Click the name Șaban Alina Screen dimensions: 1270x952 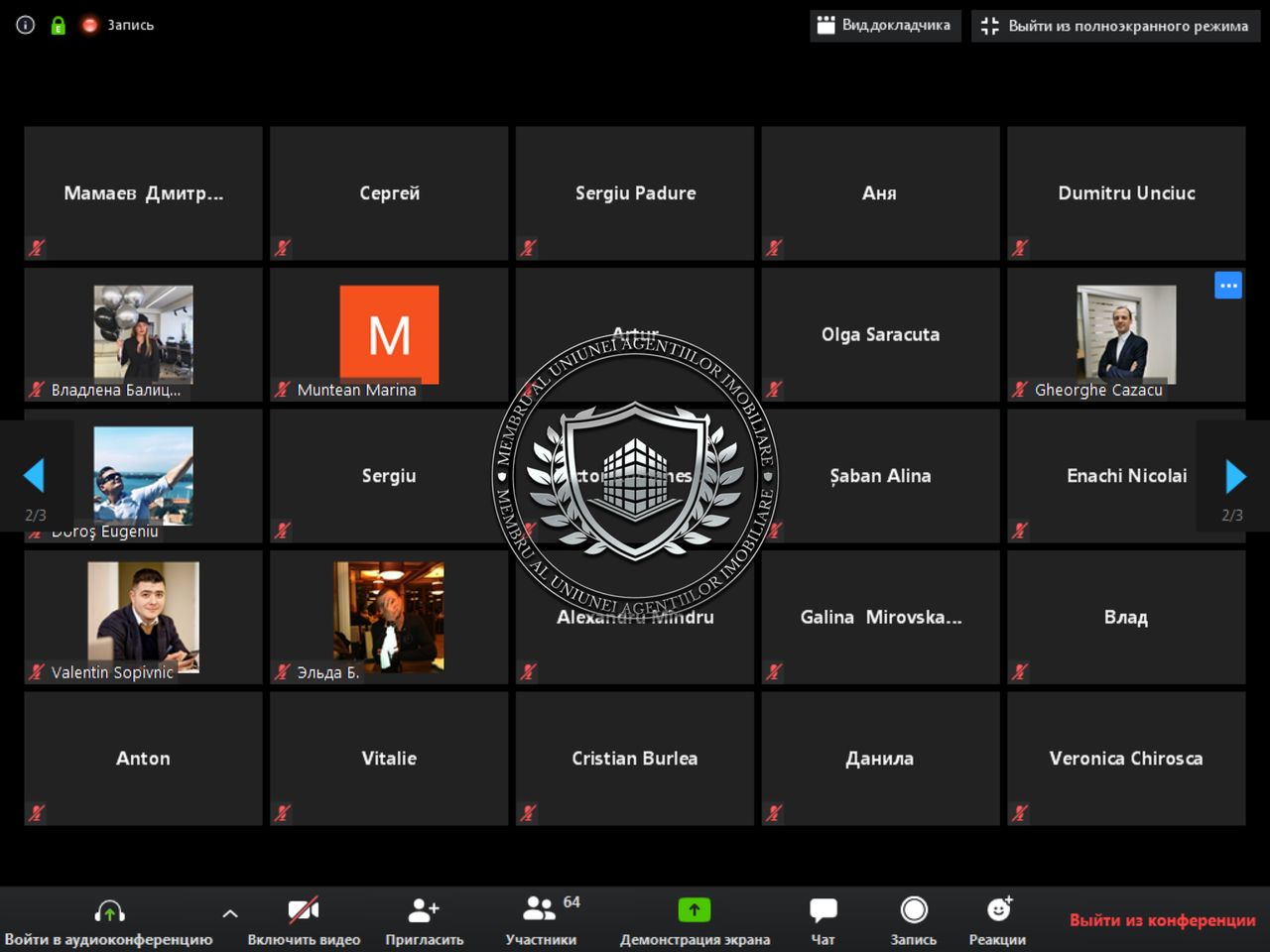point(880,476)
